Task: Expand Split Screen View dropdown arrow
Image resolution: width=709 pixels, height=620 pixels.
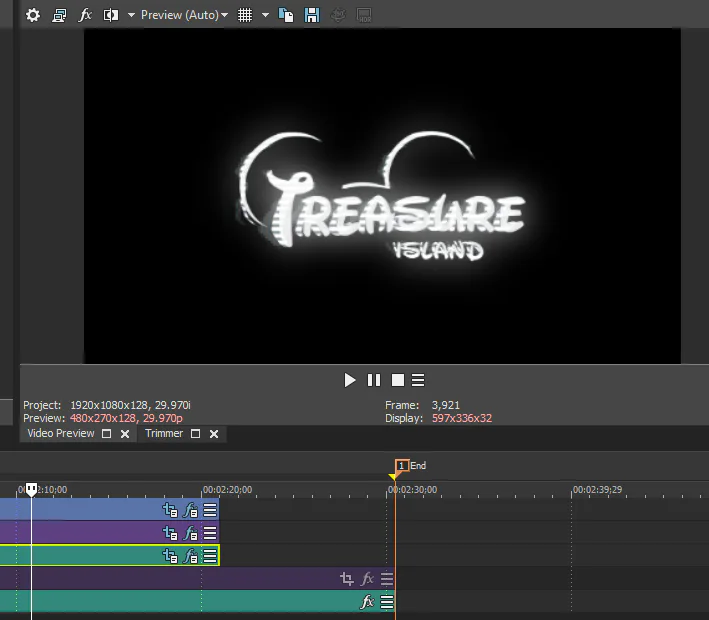Action: tap(131, 15)
